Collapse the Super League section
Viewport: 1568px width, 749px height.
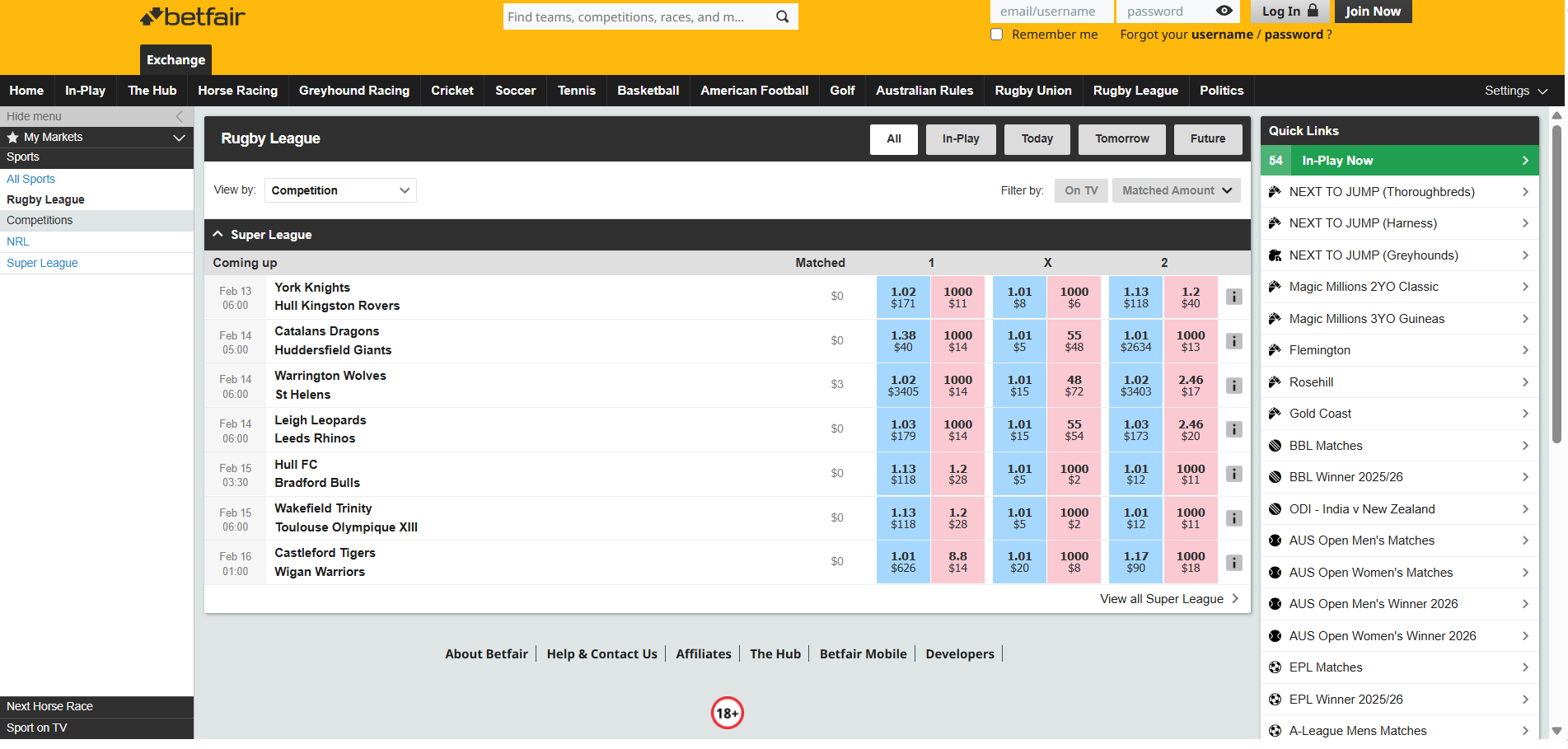(x=218, y=235)
